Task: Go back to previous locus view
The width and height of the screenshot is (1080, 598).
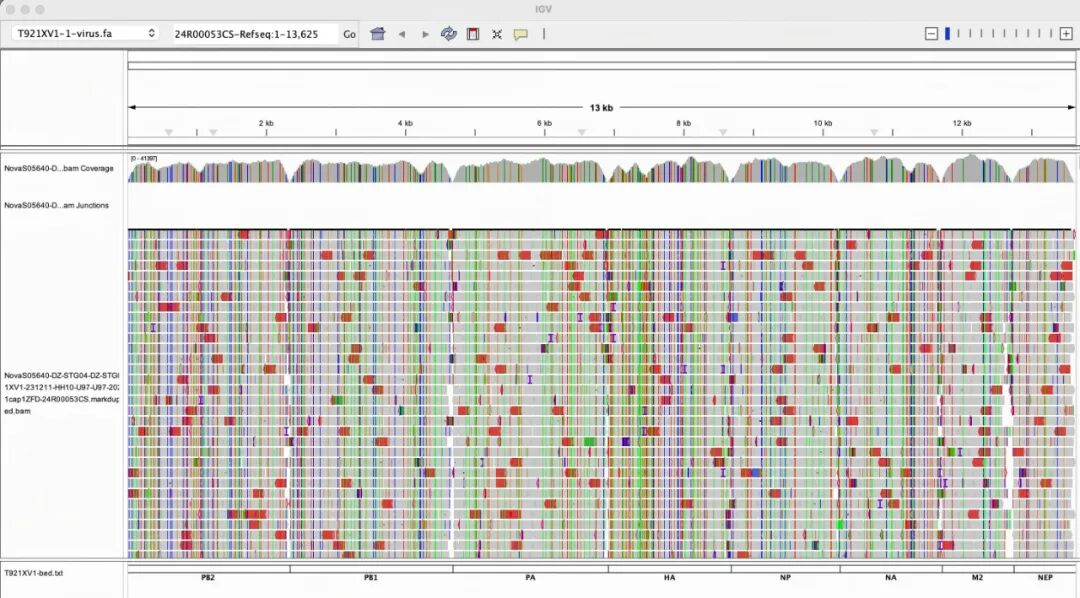Action: 402,34
